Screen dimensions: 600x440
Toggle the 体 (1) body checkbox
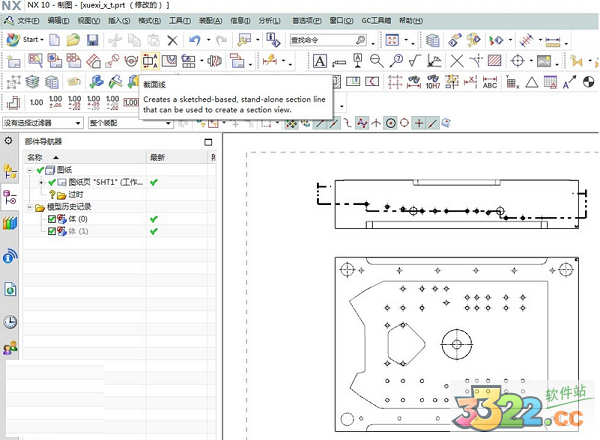(x=52, y=231)
